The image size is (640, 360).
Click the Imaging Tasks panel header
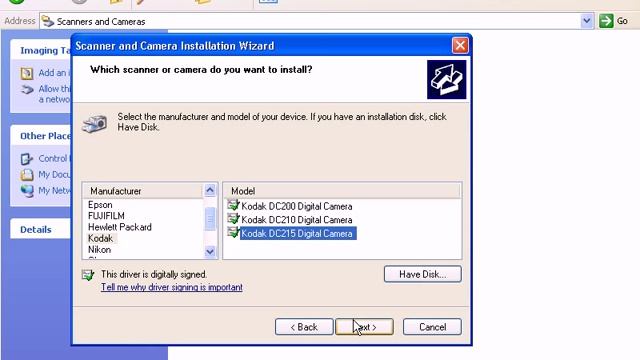(40, 50)
